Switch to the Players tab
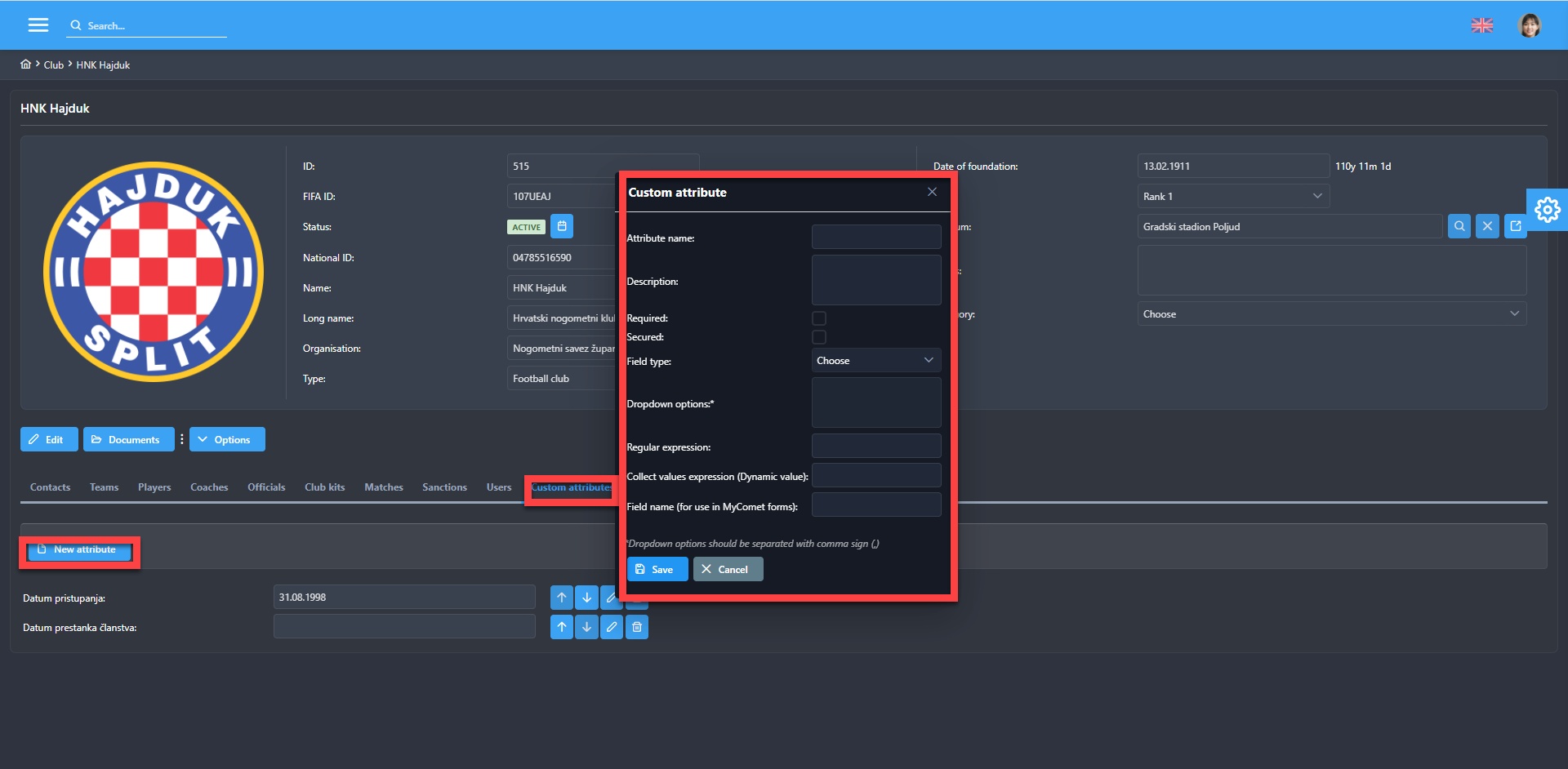This screenshot has height=769, width=1568. coord(154,487)
